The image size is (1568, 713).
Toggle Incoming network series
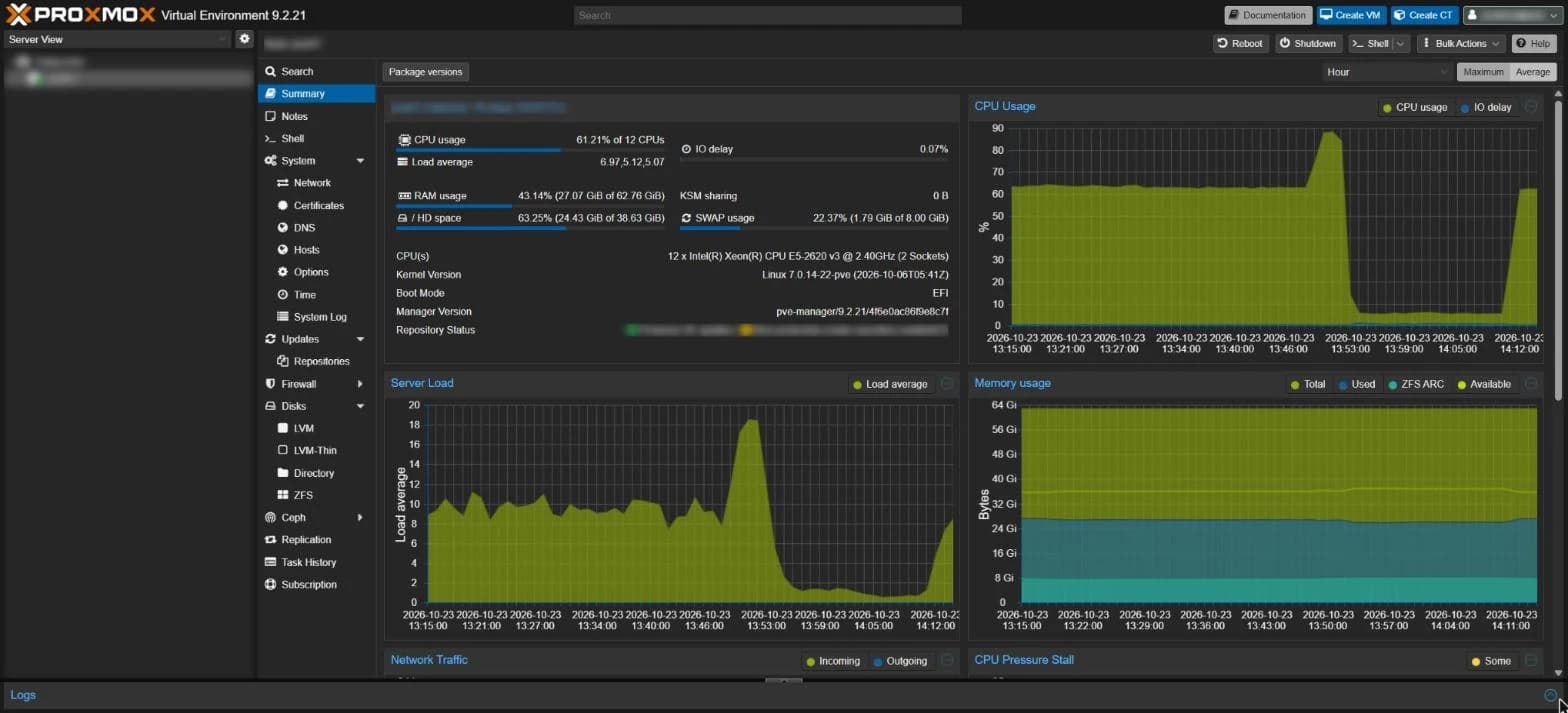[x=832, y=661]
